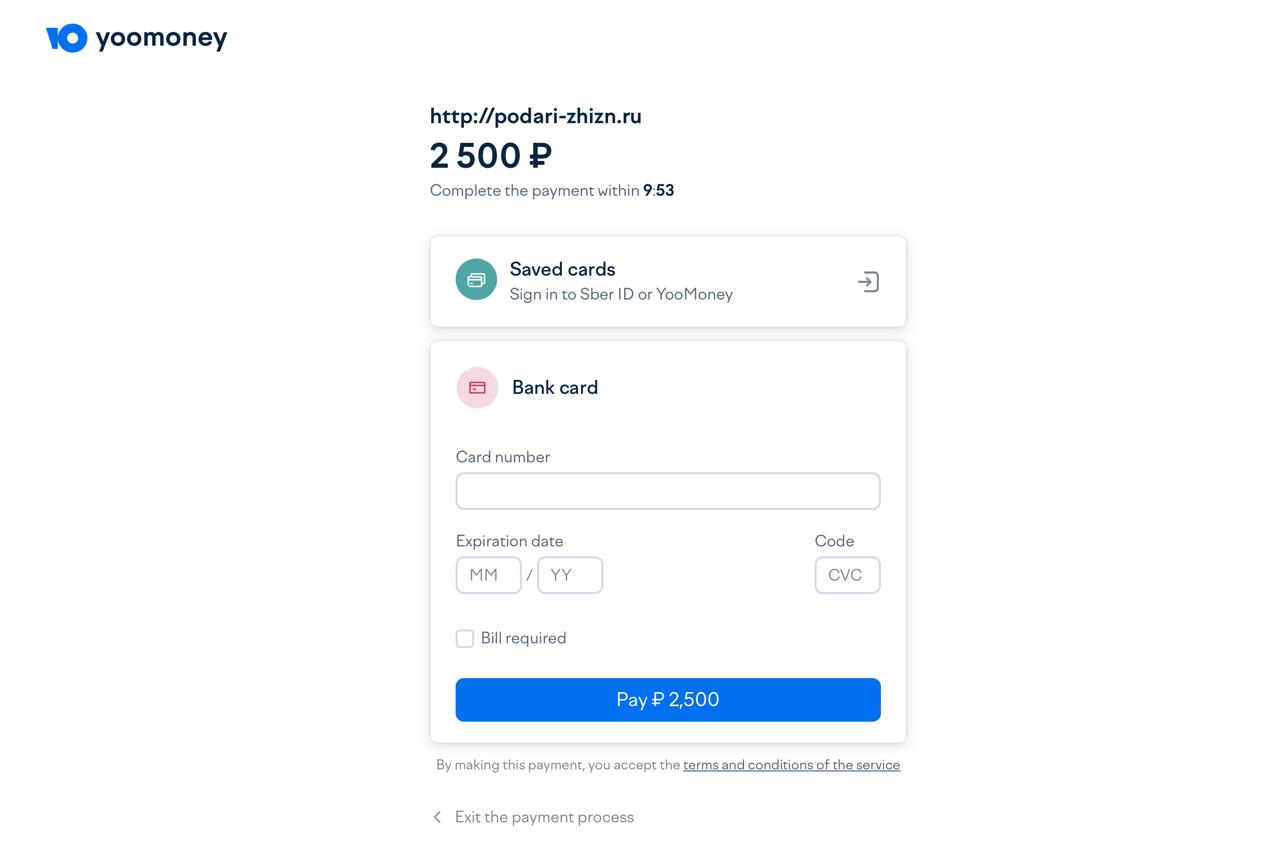Click the back chevron beside Exit
The height and width of the screenshot is (849, 1280).
point(437,817)
